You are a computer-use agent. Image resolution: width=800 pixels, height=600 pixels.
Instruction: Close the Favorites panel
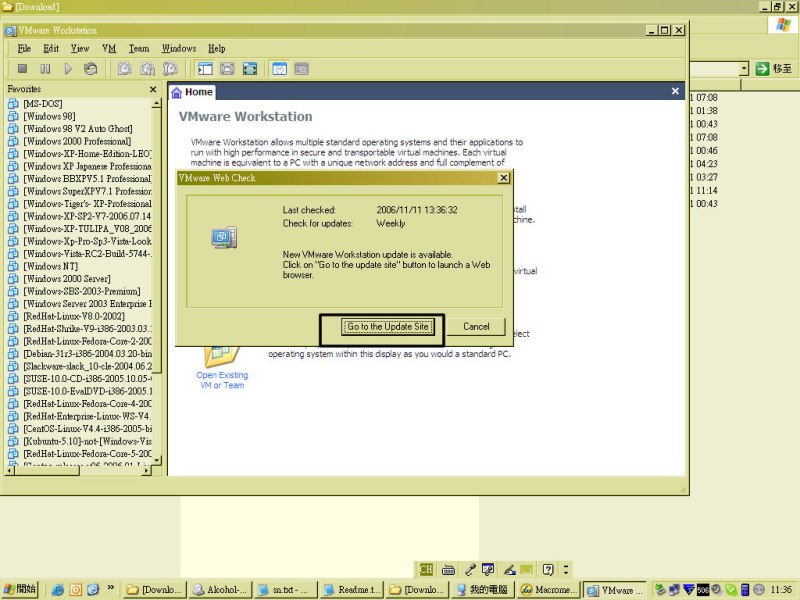tap(153, 89)
